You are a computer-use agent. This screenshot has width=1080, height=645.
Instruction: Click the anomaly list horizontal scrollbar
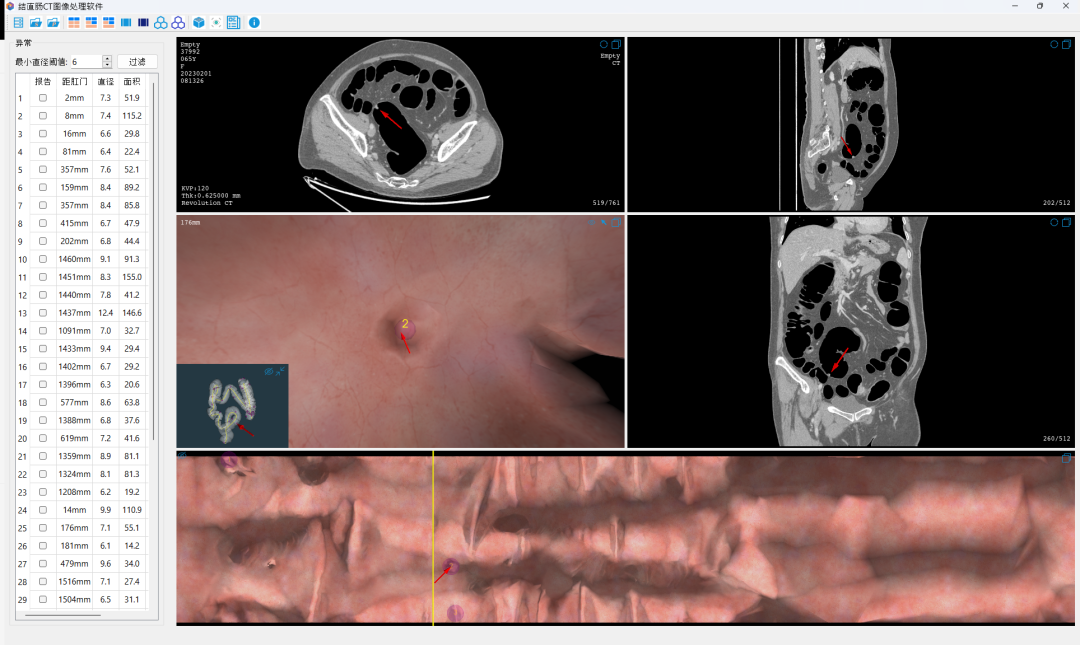(63, 615)
